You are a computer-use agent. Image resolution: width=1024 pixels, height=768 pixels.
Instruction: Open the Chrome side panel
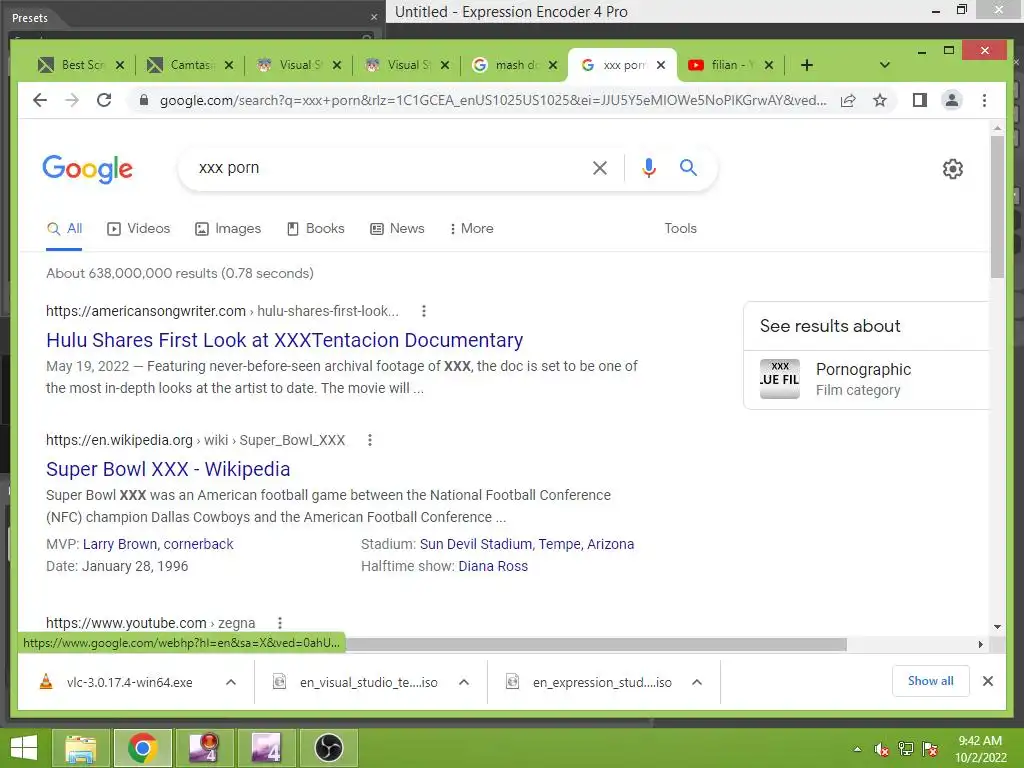[920, 100]
